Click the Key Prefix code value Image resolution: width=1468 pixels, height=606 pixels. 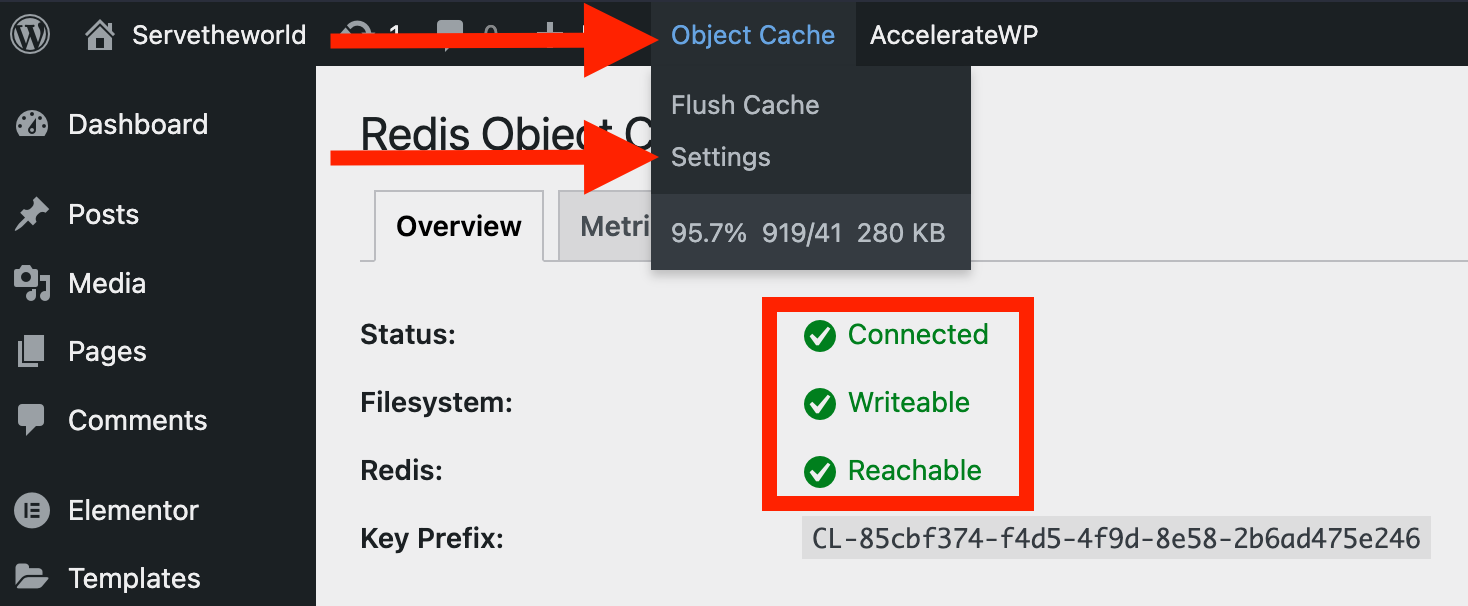tap(1116, 539)
